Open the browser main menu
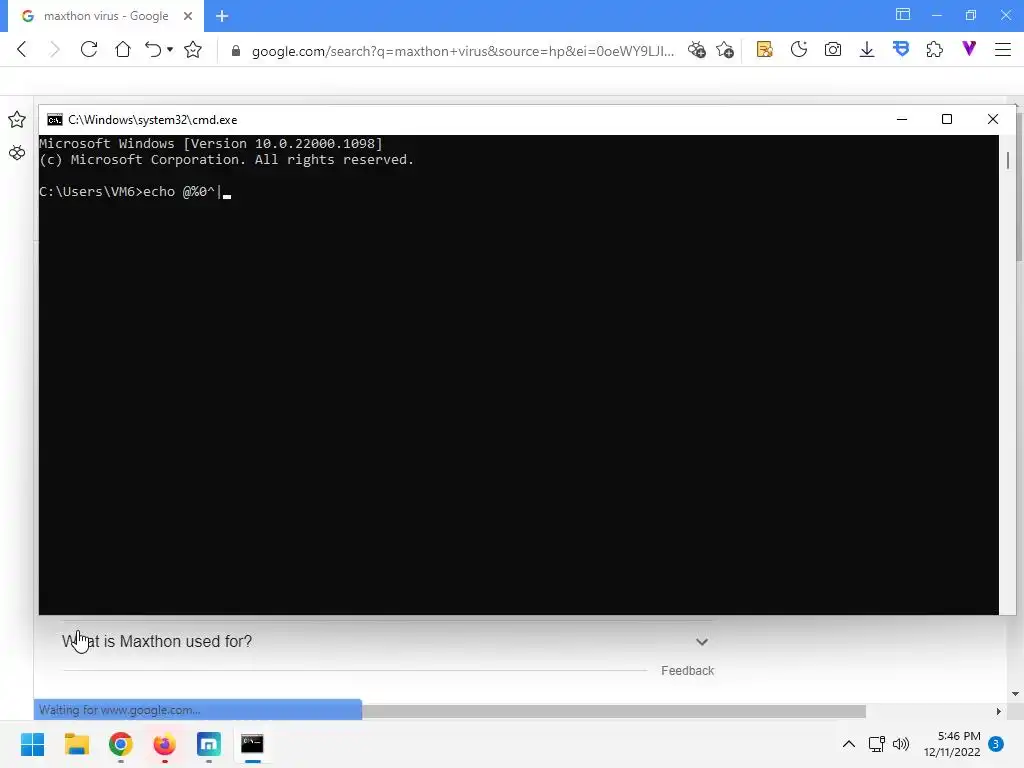Screen dimensions: 1024x768 [x=1003, y=50]
